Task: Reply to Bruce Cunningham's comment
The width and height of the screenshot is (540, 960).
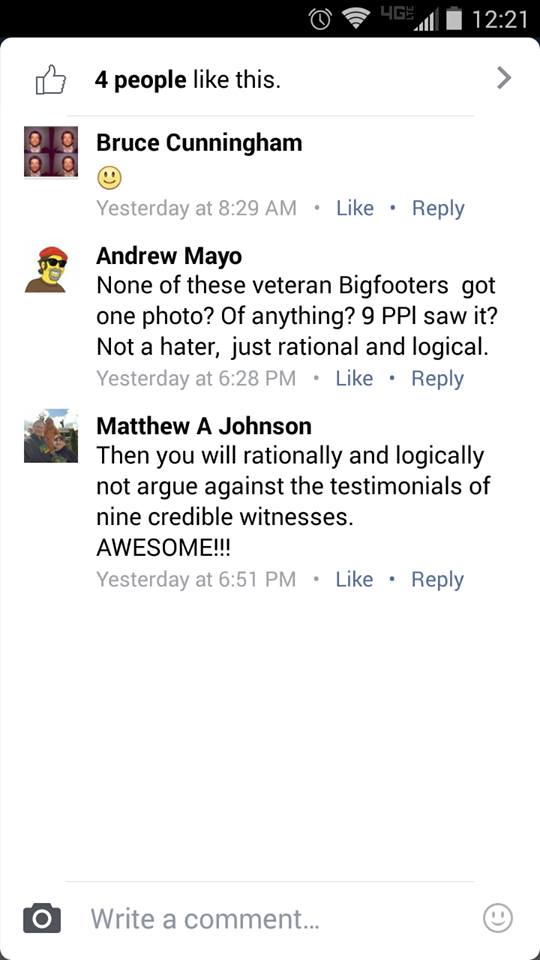Action: pos(438,209)
